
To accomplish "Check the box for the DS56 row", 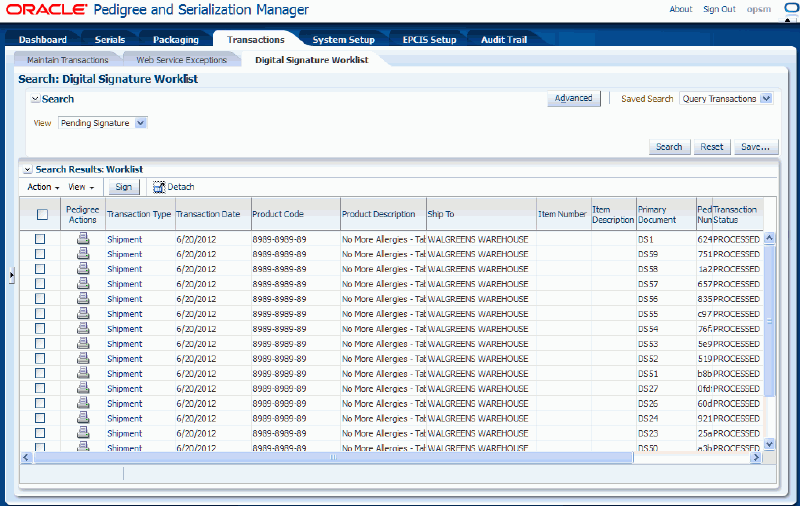I will (40, 298).
